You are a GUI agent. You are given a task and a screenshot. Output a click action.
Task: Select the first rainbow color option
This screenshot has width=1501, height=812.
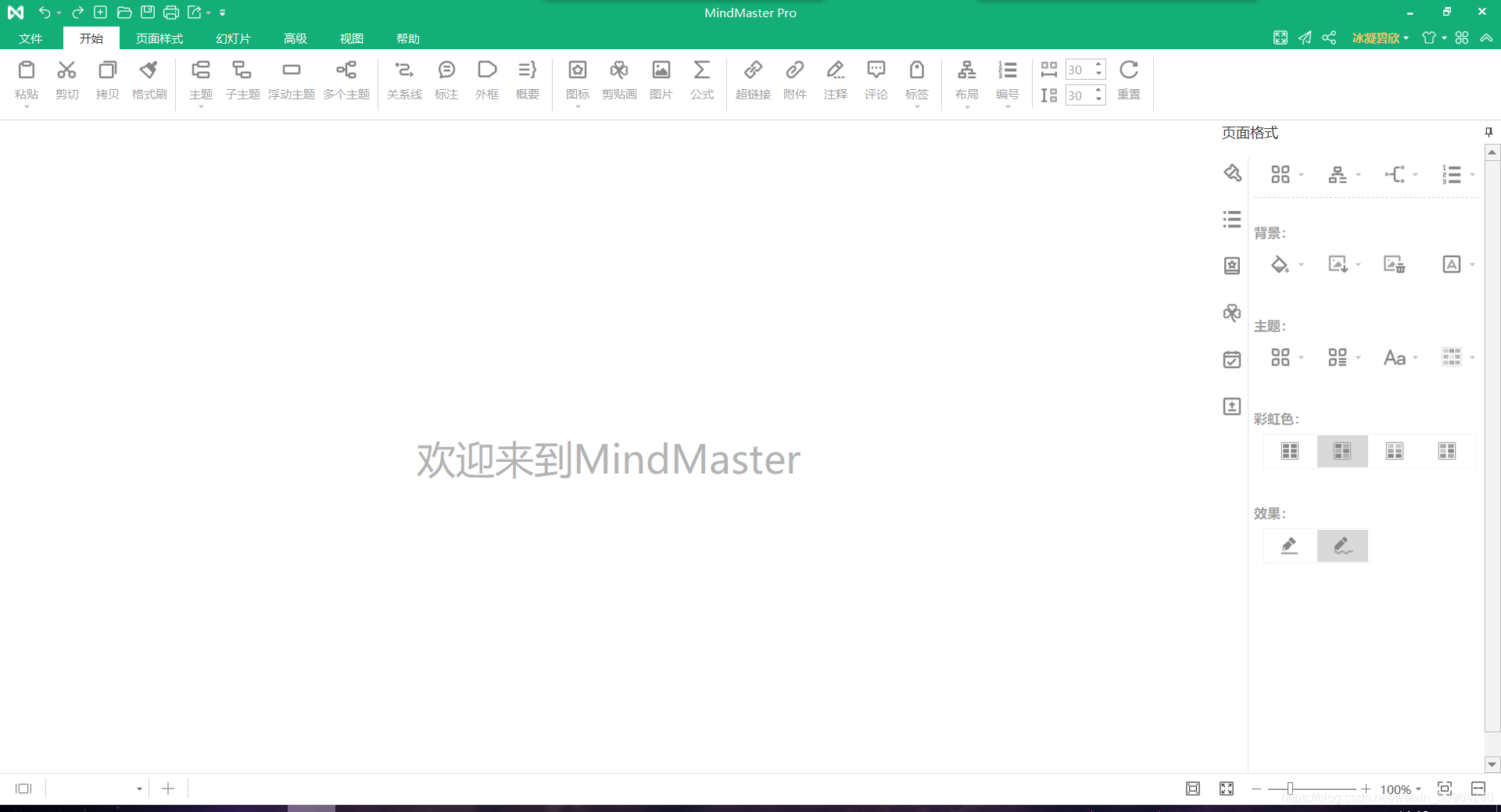click(1290, 451)
